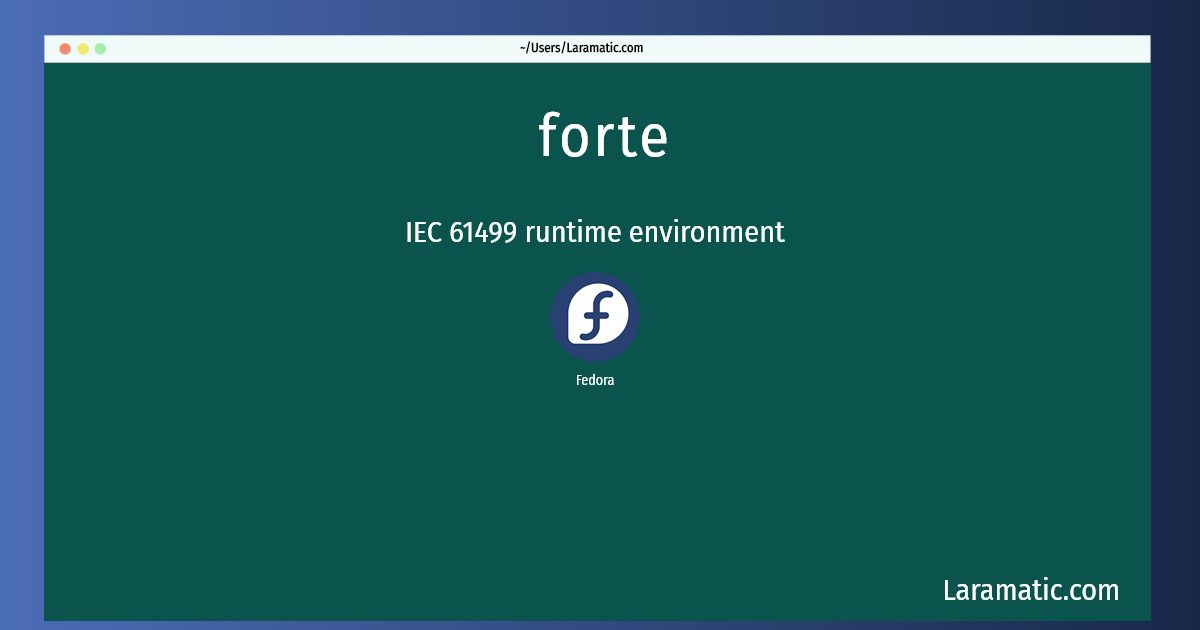Click the empty teal area below Fedora
Image resolution: width=1200 pixels, height=630 pixels.
click(595, 490)
